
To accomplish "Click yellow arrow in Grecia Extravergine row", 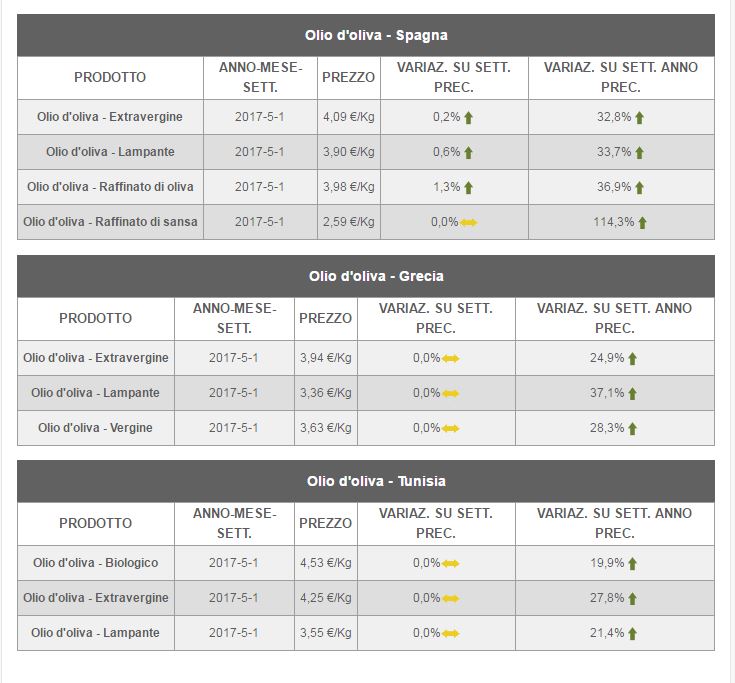I will [450, 359].
